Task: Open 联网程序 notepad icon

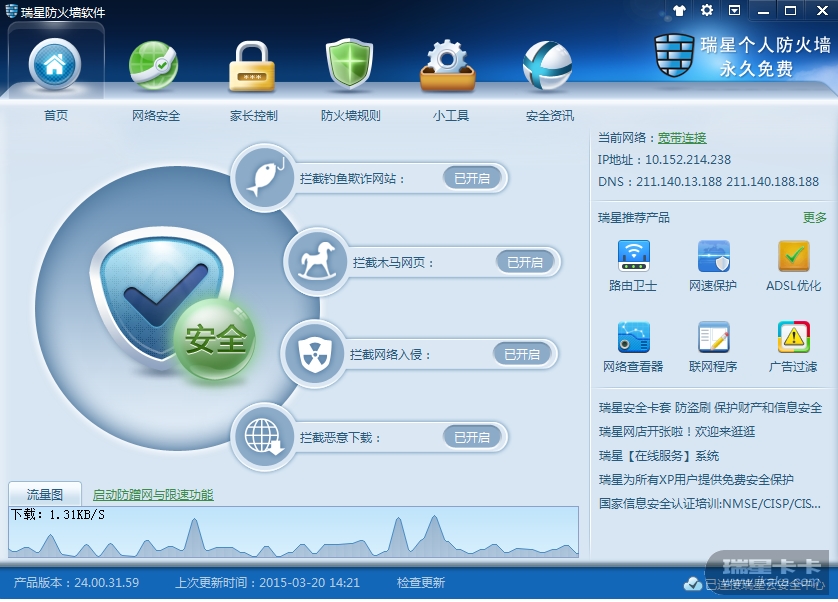Action: pyautogui.click(x=713, y=337)
